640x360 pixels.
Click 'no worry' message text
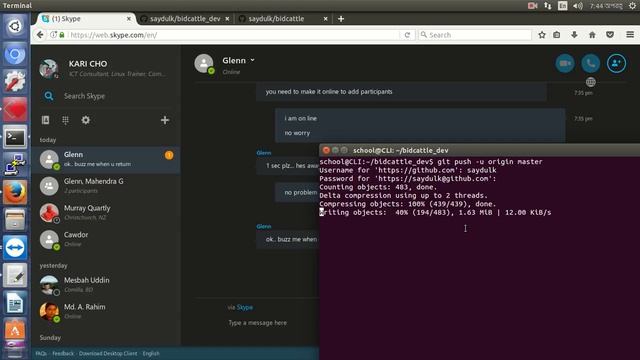pos(297,133)
